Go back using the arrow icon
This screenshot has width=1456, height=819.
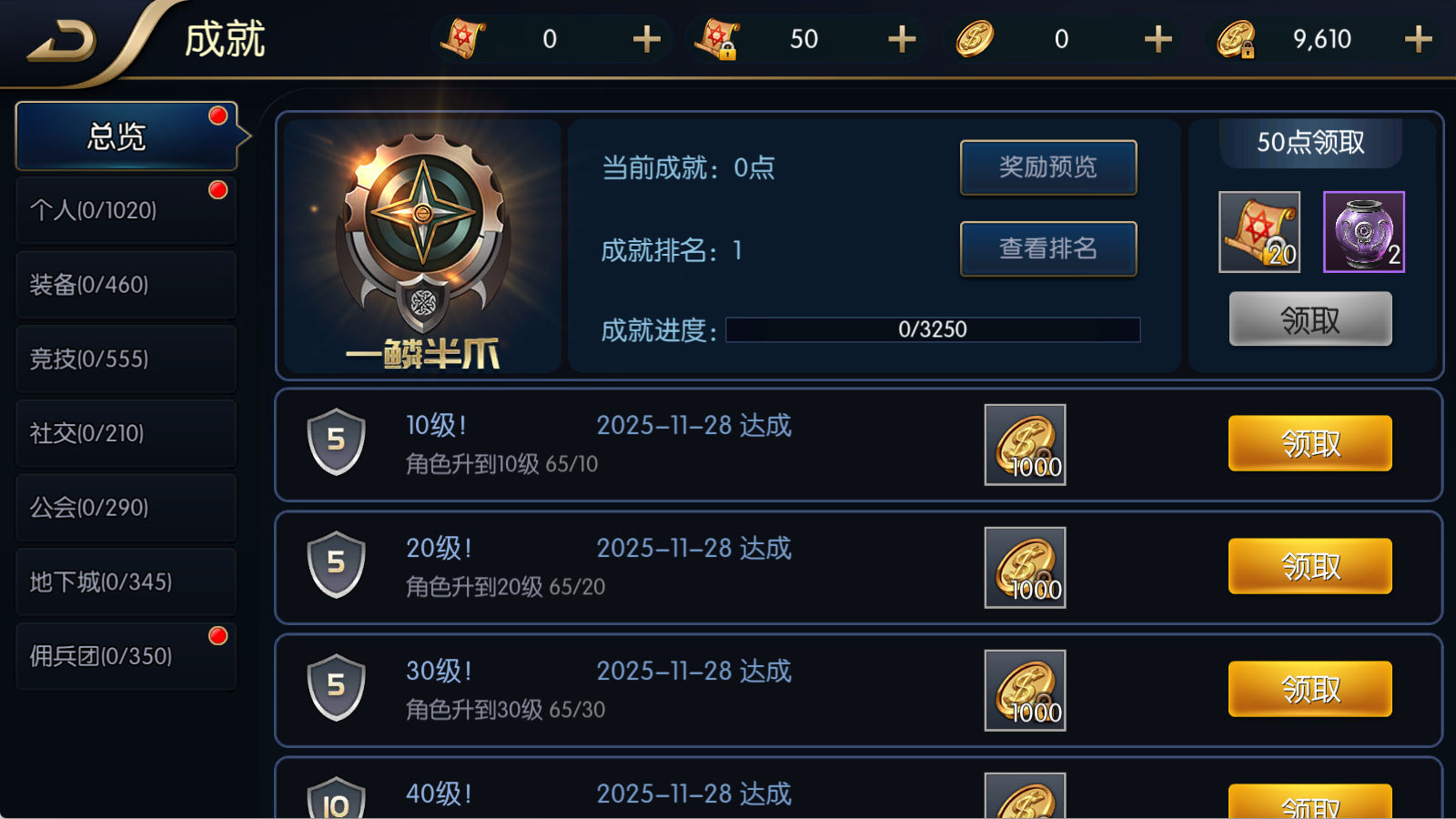62,41
